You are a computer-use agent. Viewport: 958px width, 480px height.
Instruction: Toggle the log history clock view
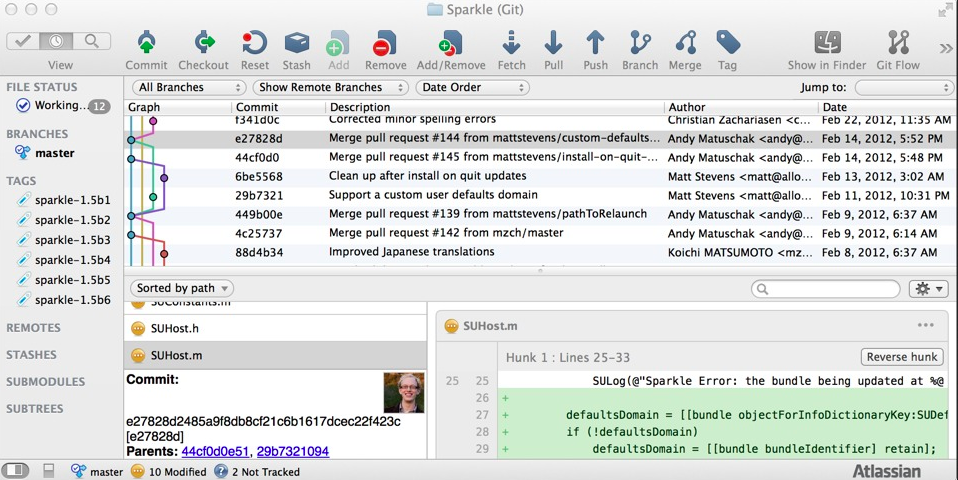click(x=56, y=41)
